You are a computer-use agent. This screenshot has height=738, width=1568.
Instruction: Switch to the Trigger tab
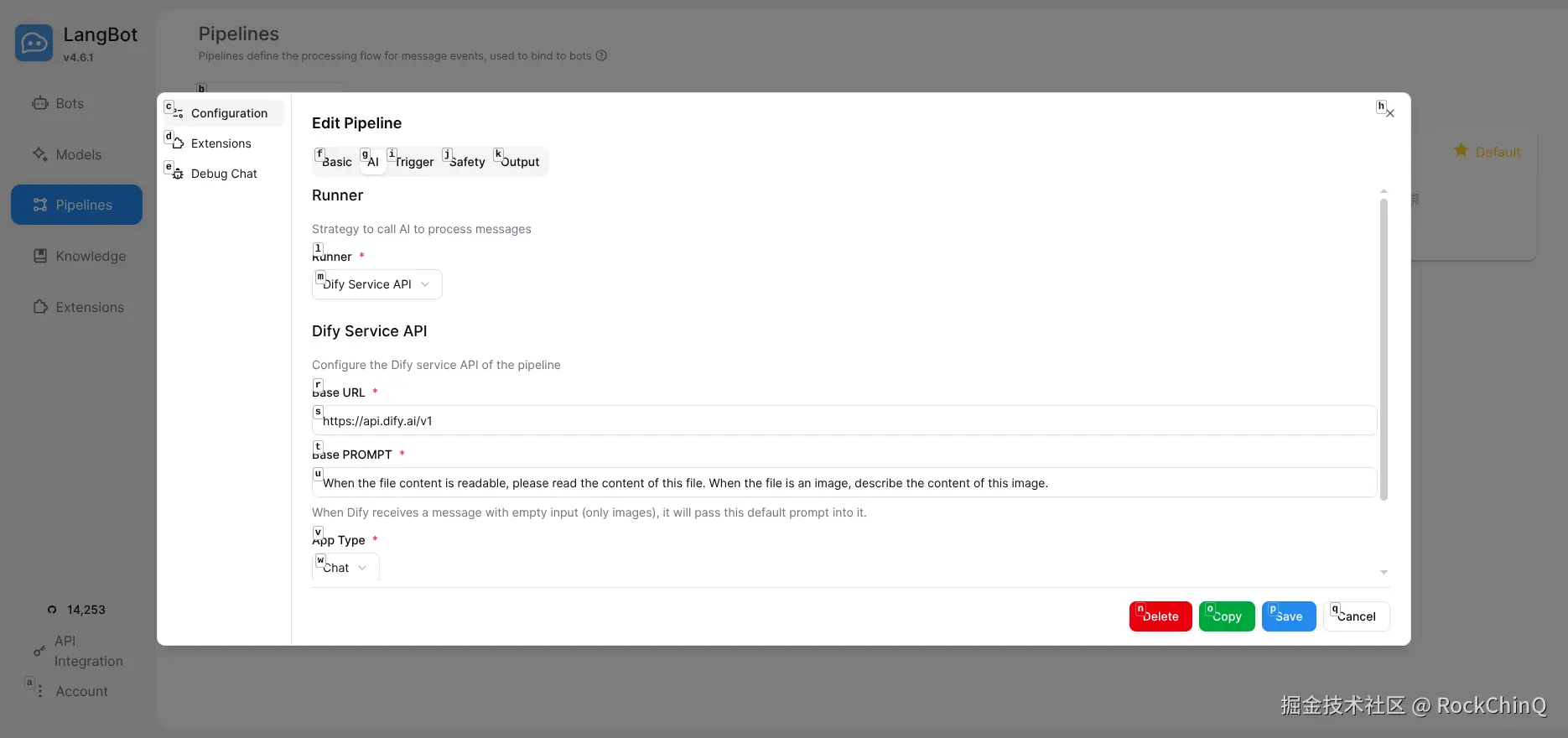click(x=414, y=162)
